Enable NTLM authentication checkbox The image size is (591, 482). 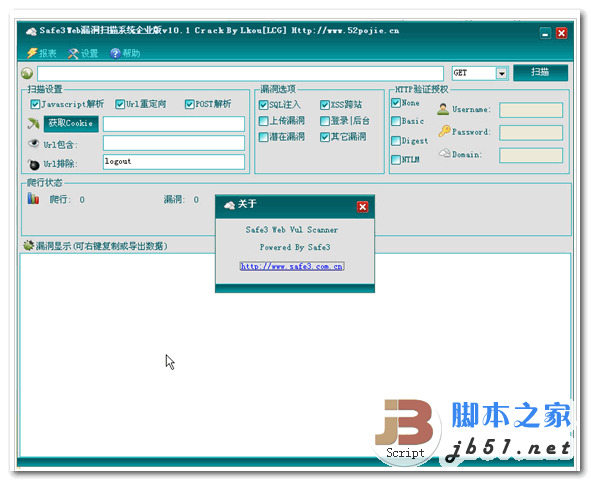[x=396, y=159]
